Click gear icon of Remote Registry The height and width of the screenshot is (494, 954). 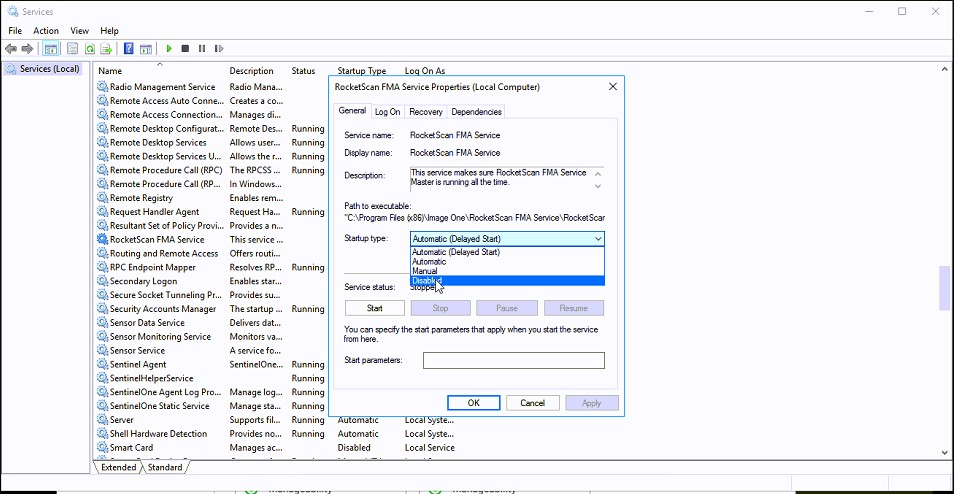(102, 198)
